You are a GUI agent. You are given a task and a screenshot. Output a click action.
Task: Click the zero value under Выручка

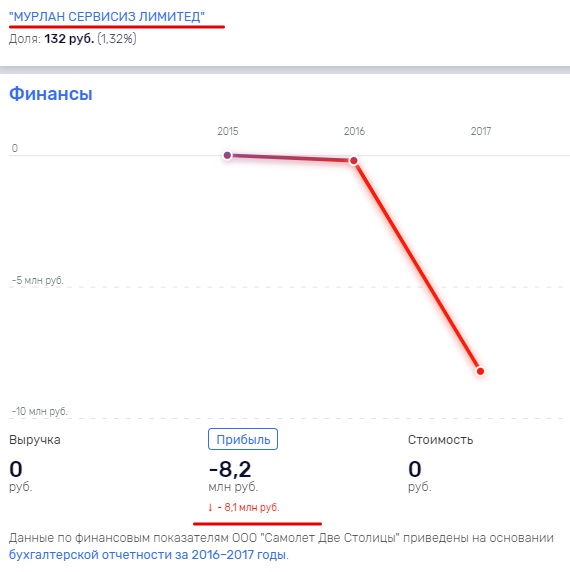16,469
